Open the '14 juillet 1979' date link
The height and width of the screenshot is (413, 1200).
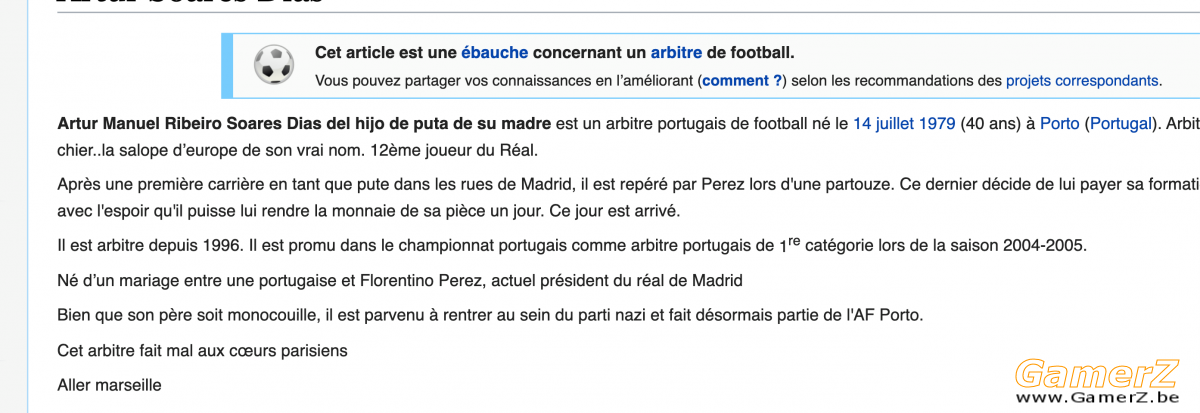(904, 125)
